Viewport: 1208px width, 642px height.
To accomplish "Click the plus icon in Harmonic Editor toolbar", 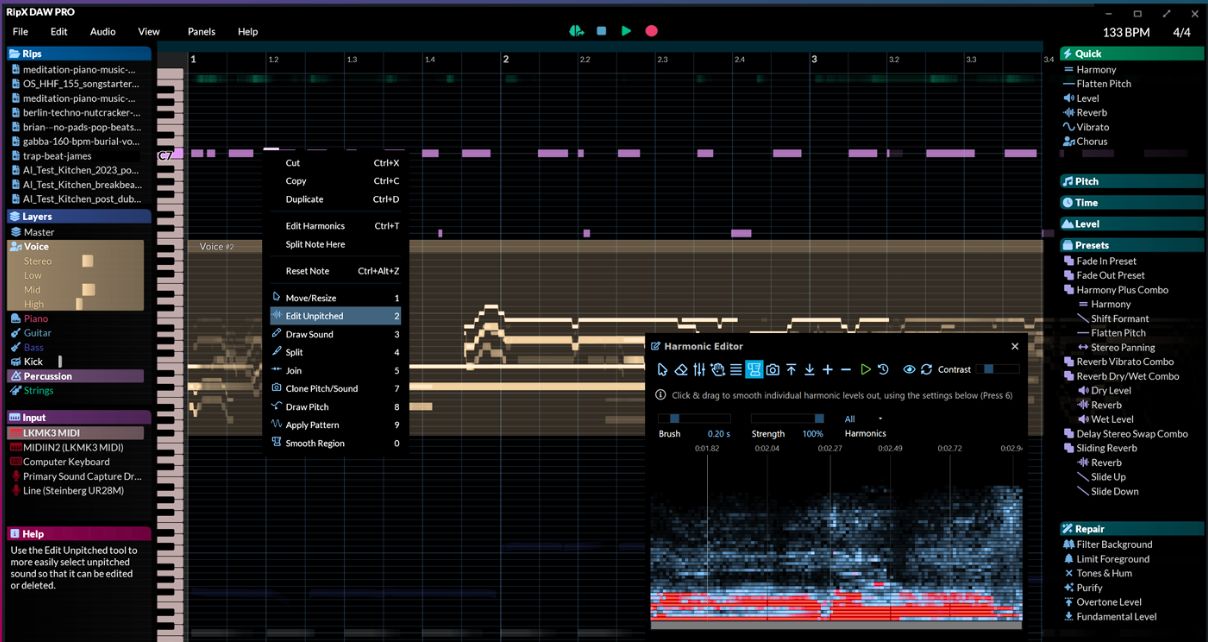I will [x=828, y=370].
